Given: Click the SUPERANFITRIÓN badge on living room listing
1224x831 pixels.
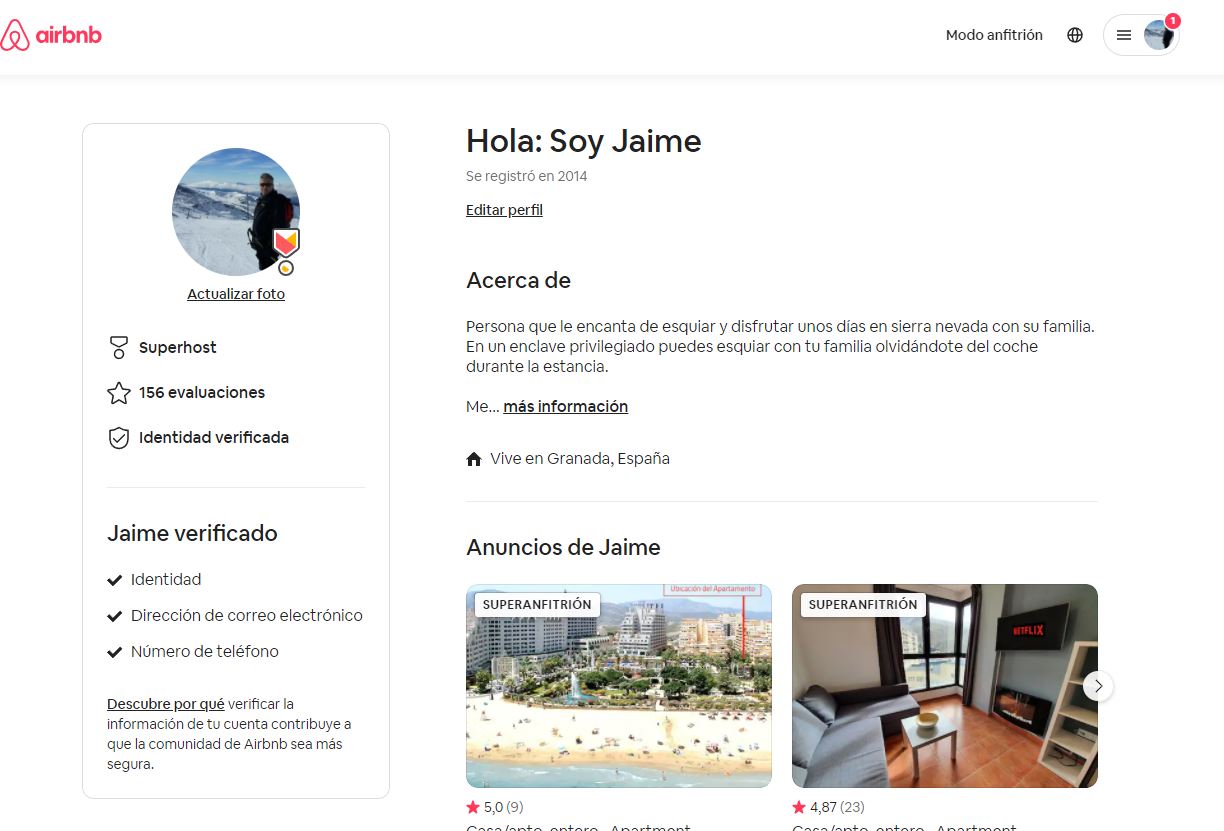Looking at the screenshot, I should pyautogui.click(x=862, y=605).
